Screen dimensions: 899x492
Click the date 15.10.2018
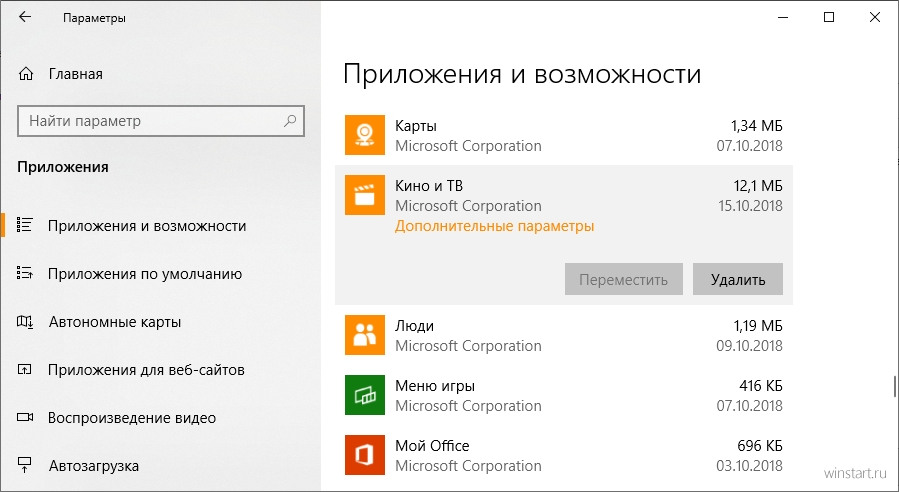point(751,206)
